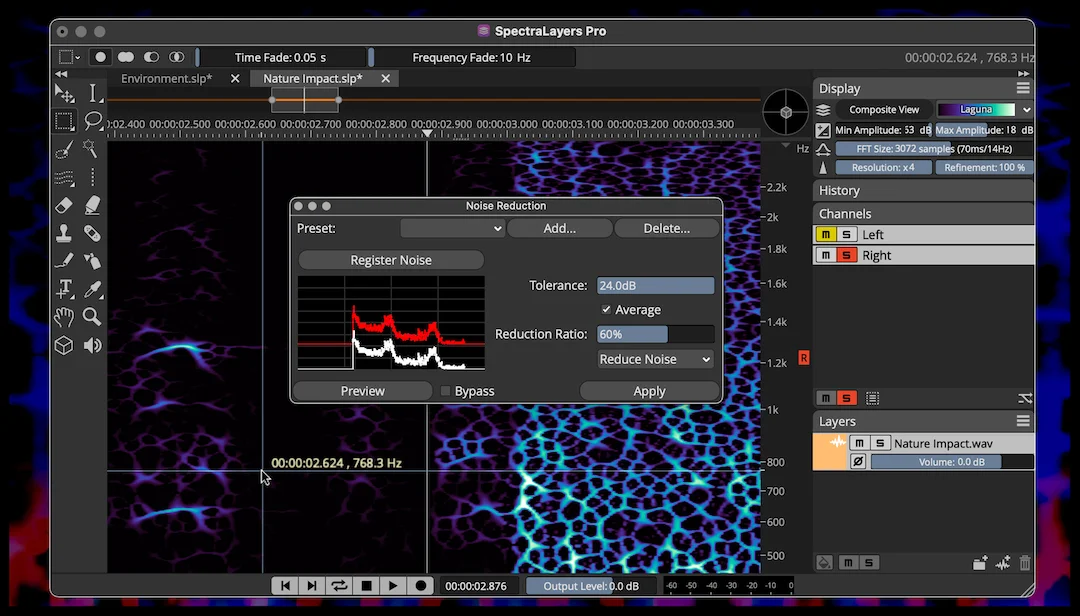Click the Composite View button

click(x=884, y=110)
